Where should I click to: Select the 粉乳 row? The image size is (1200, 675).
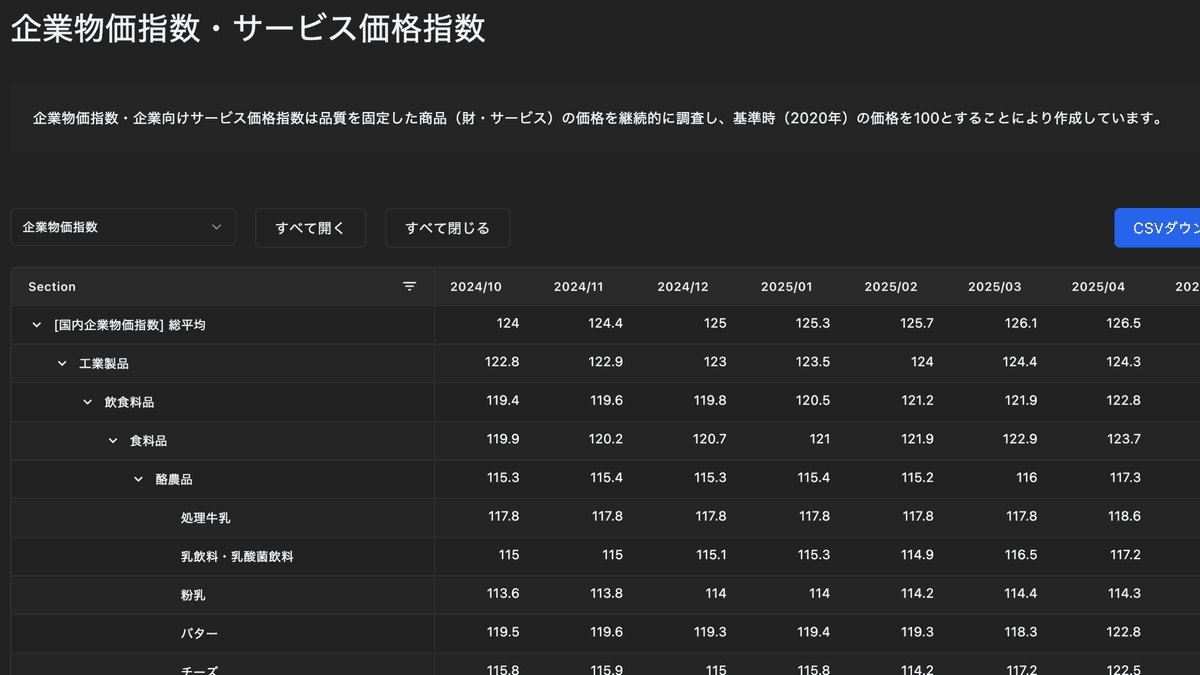tap(193, 595)
